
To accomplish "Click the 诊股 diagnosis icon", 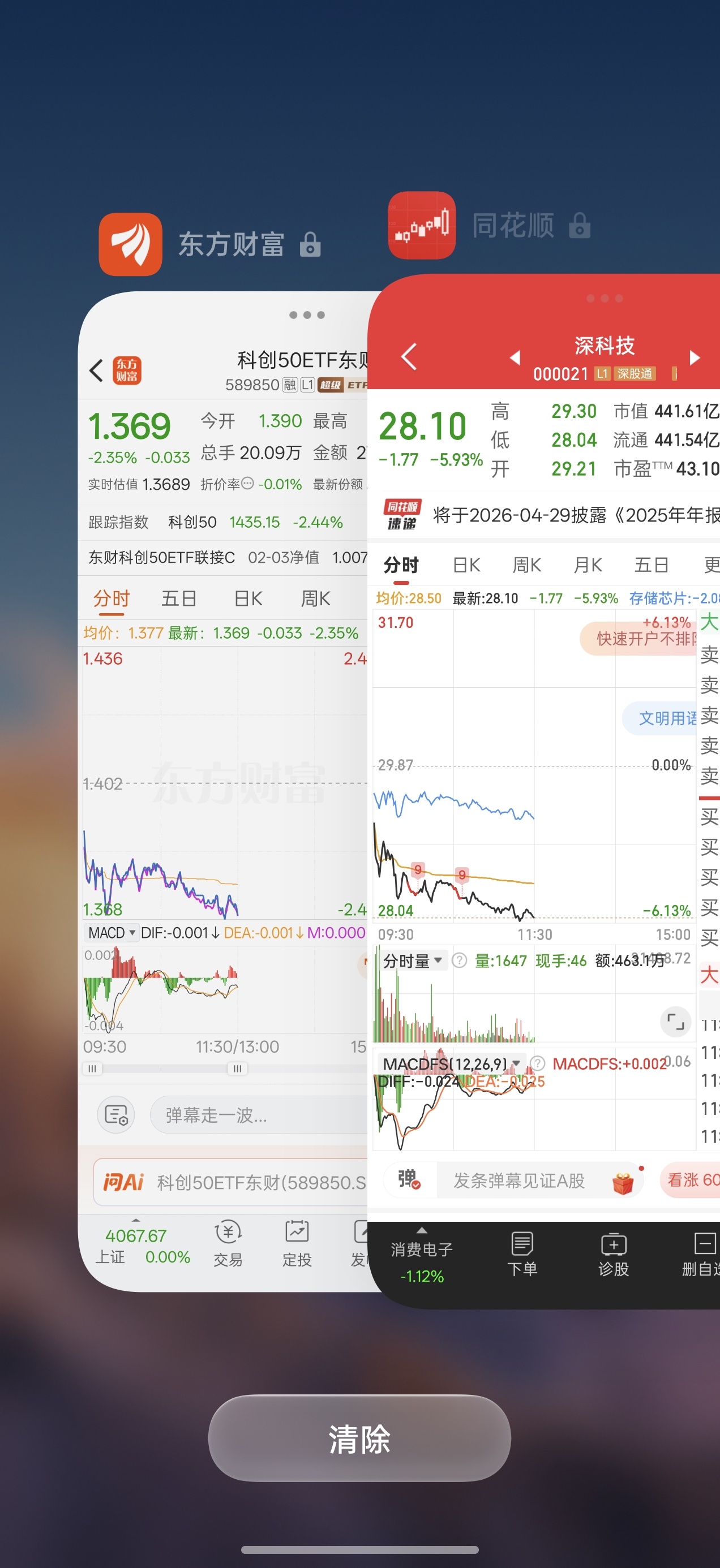I will pyautogui.click(x=614, y=1255).
